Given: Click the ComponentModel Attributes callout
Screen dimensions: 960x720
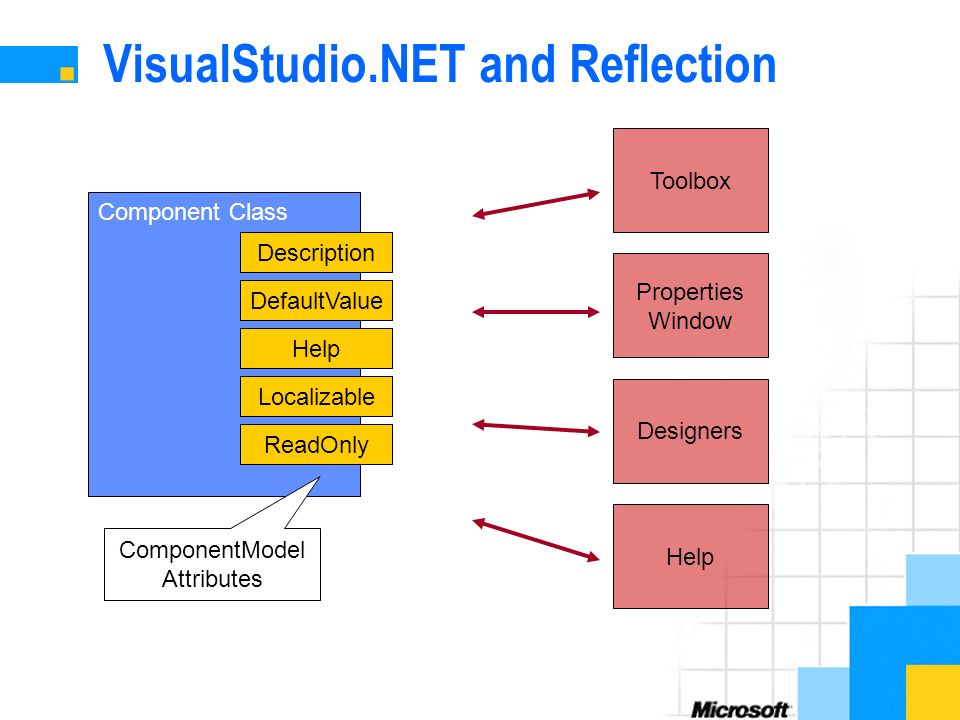Looking at the screenshot, I should coord(212,564).
